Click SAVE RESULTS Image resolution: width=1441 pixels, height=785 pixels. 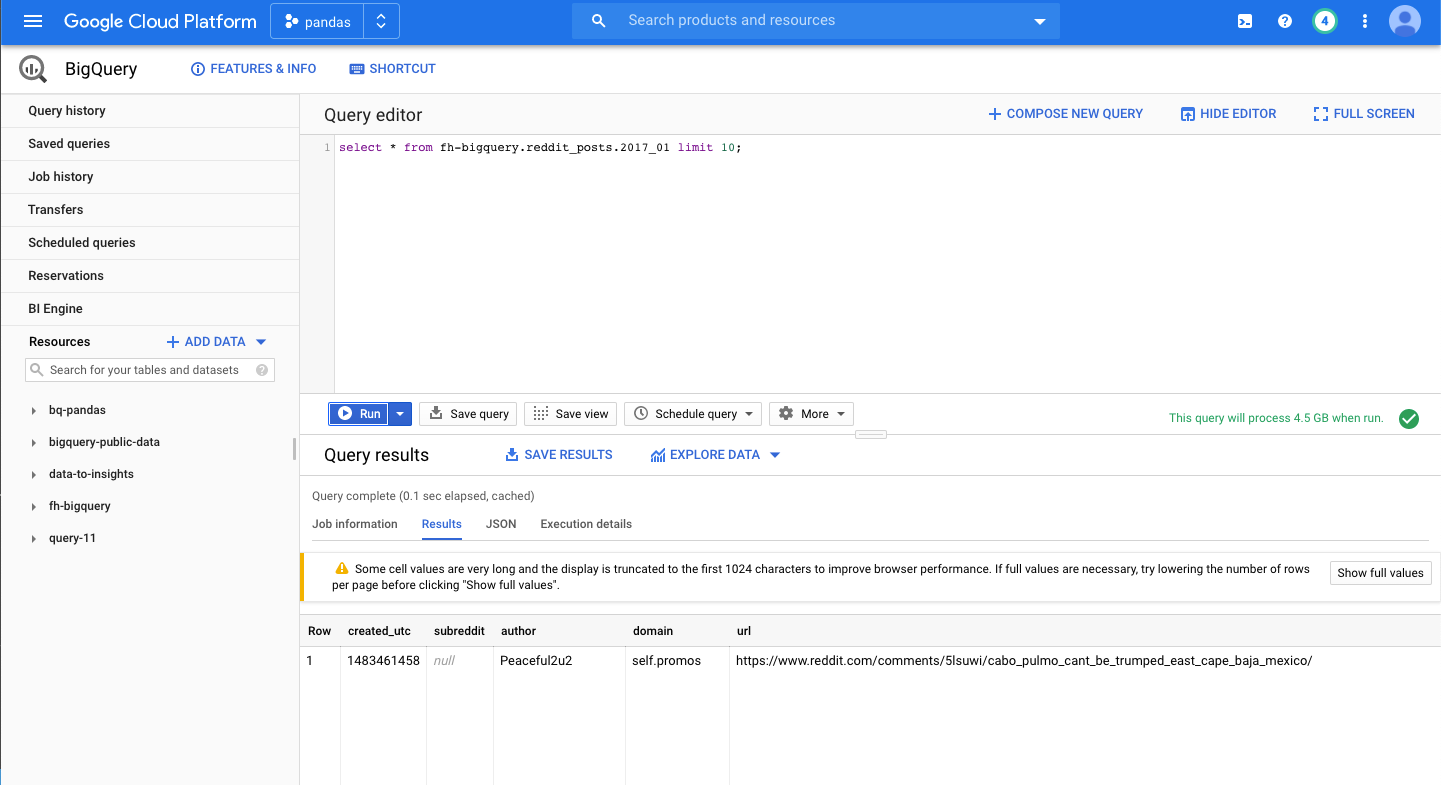tap(559, 455)
